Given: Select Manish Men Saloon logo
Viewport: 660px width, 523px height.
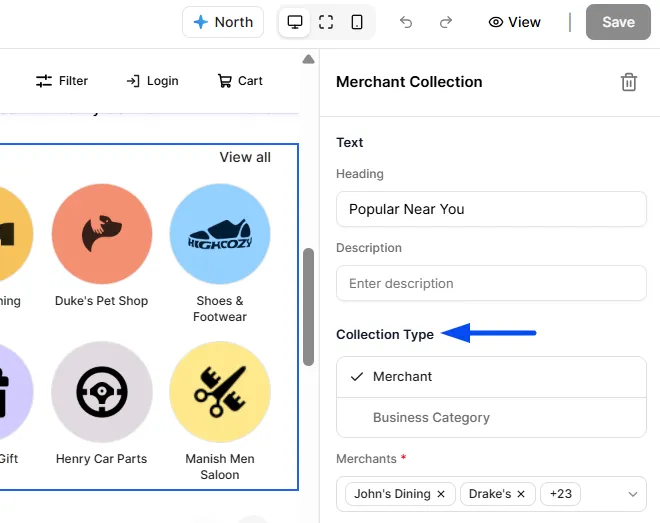Looking at the screenshot, I should (x=220, y=392).
